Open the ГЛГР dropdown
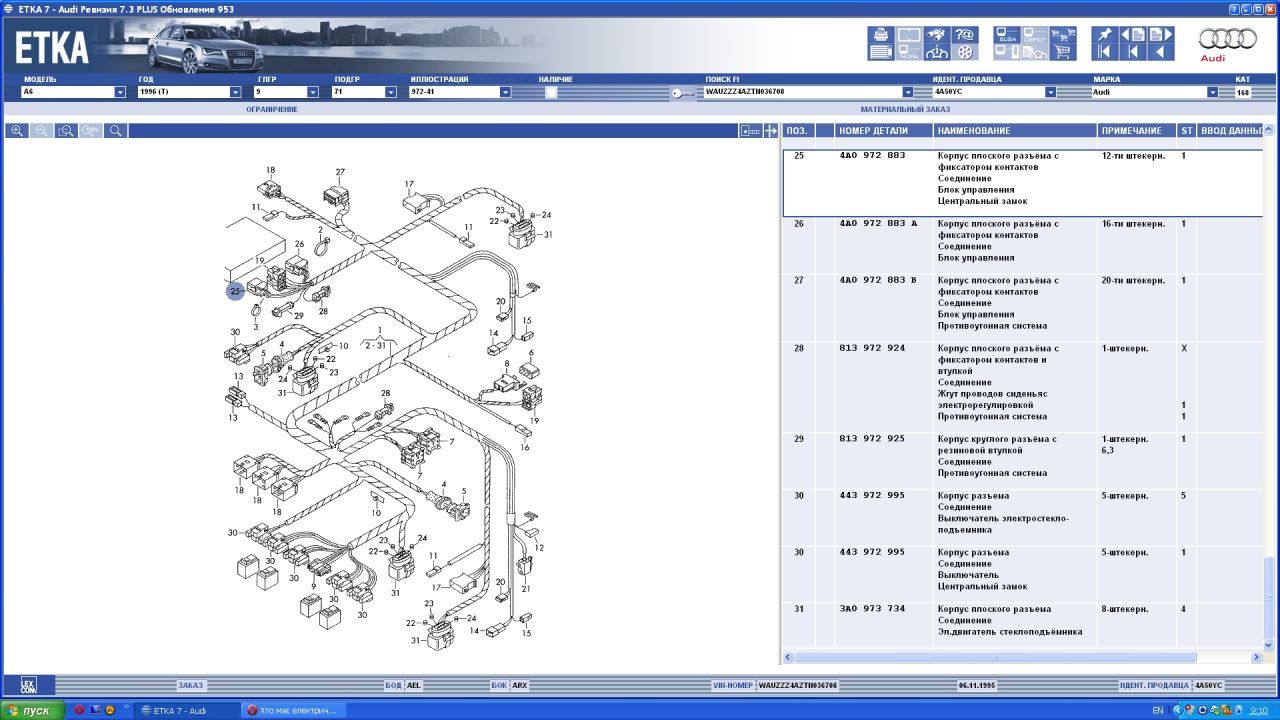1280x720 pixels. click(313, 92)
